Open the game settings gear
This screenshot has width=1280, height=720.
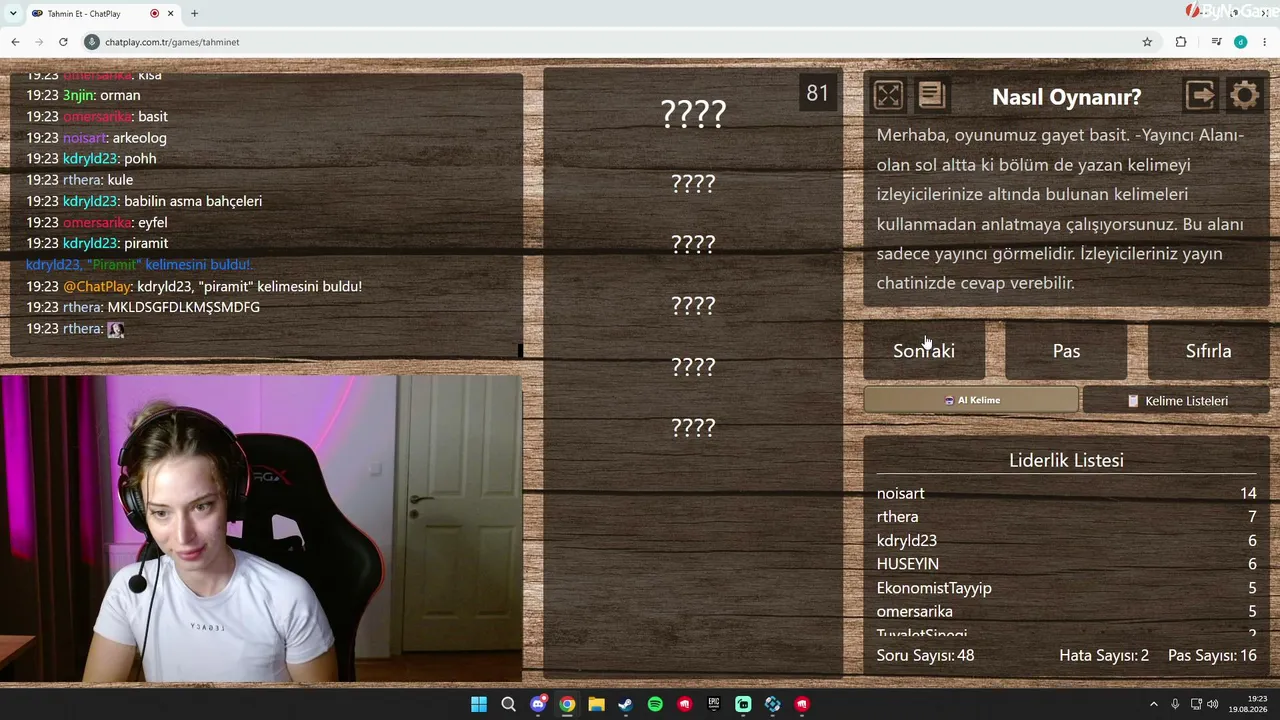(x=1244, y=95)
